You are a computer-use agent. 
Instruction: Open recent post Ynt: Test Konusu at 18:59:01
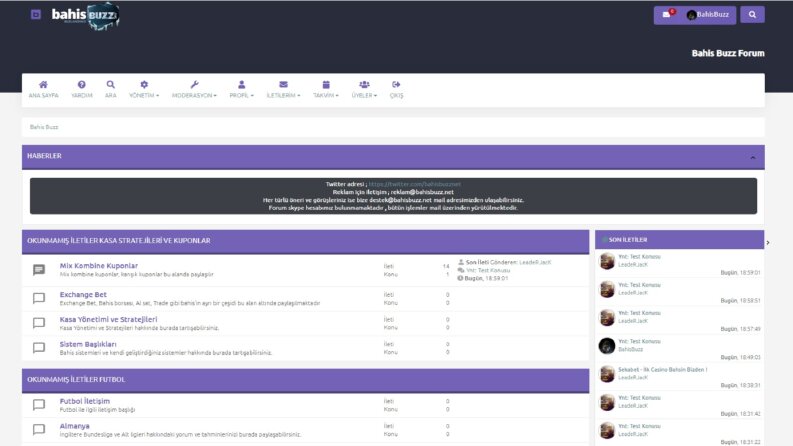(x=639, y=256)
